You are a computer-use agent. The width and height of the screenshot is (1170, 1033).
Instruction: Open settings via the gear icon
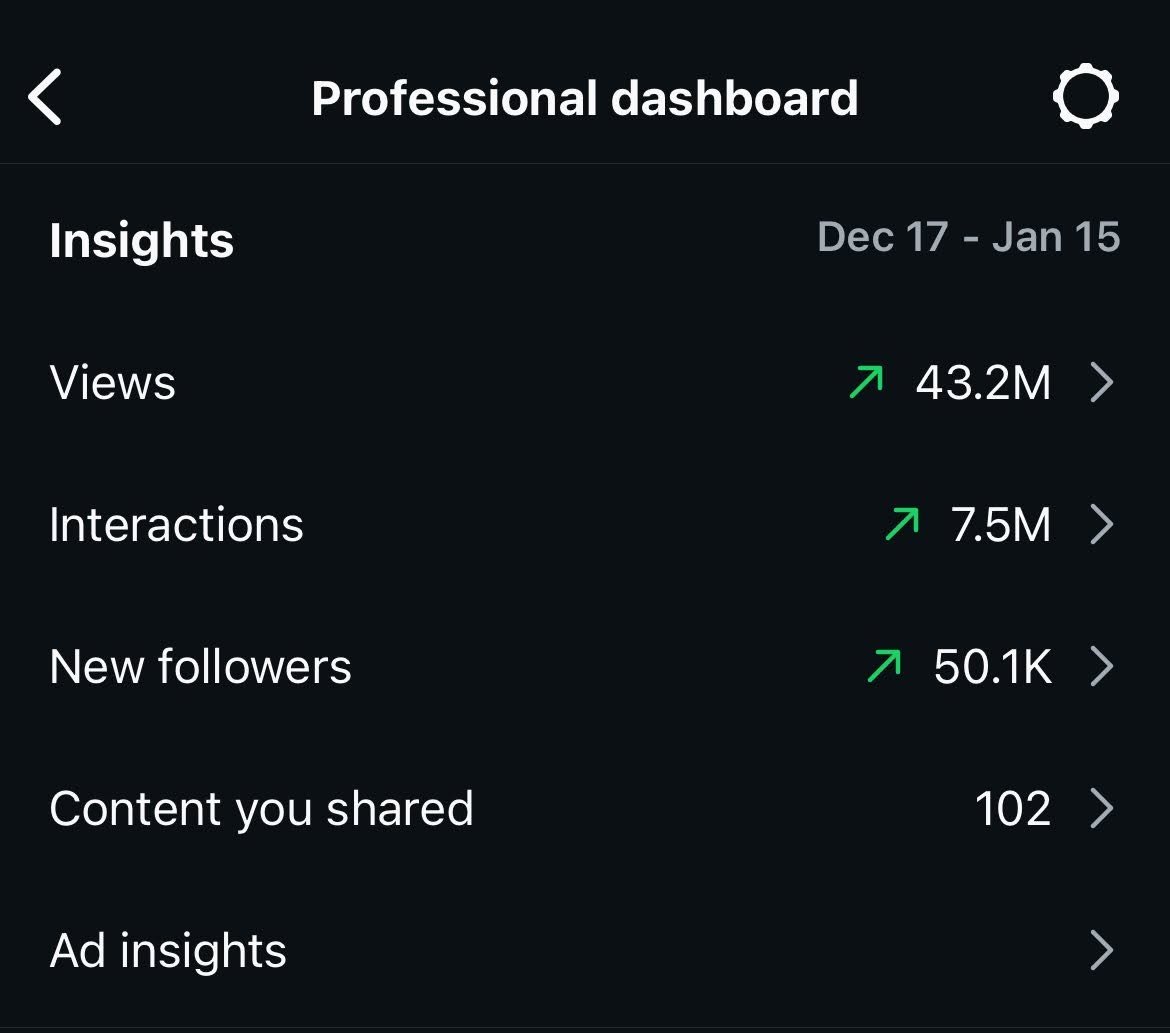pyautogui.click(x=1086, y=96)
